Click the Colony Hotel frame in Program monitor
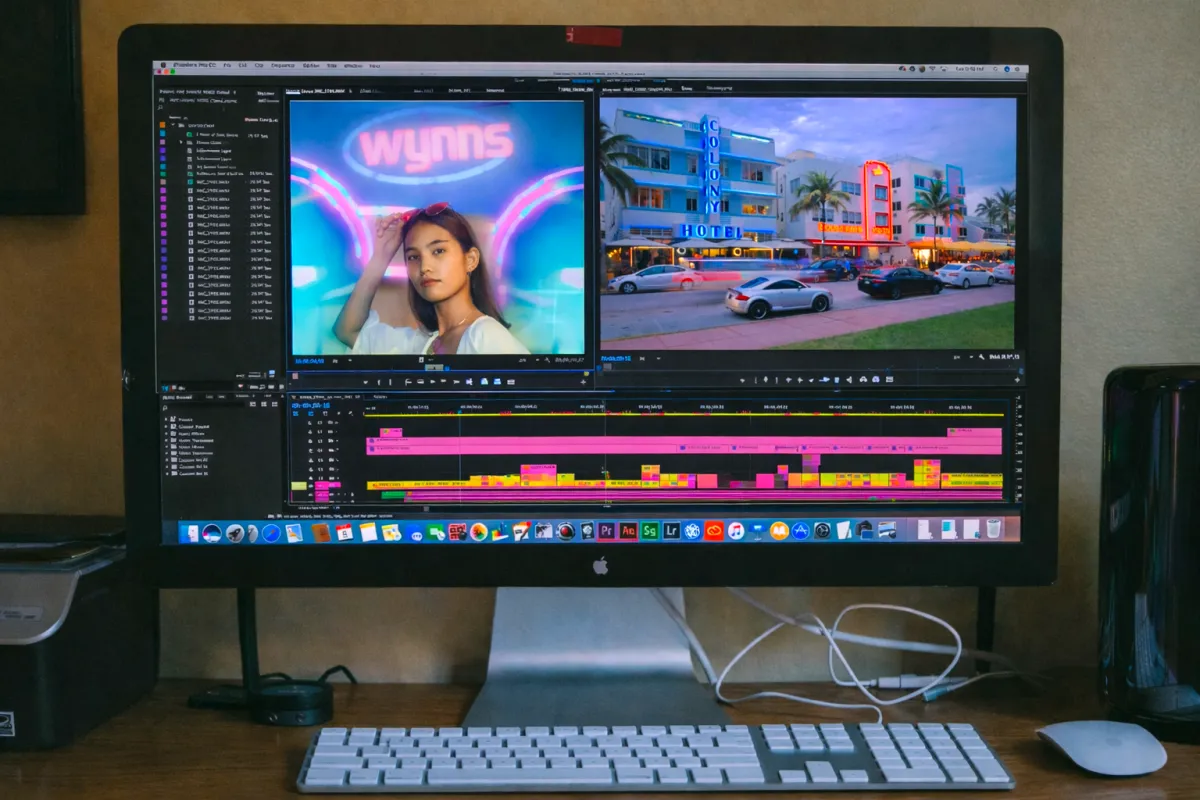The width and height of the screenshot is (1200, 800). click(807, 223)
